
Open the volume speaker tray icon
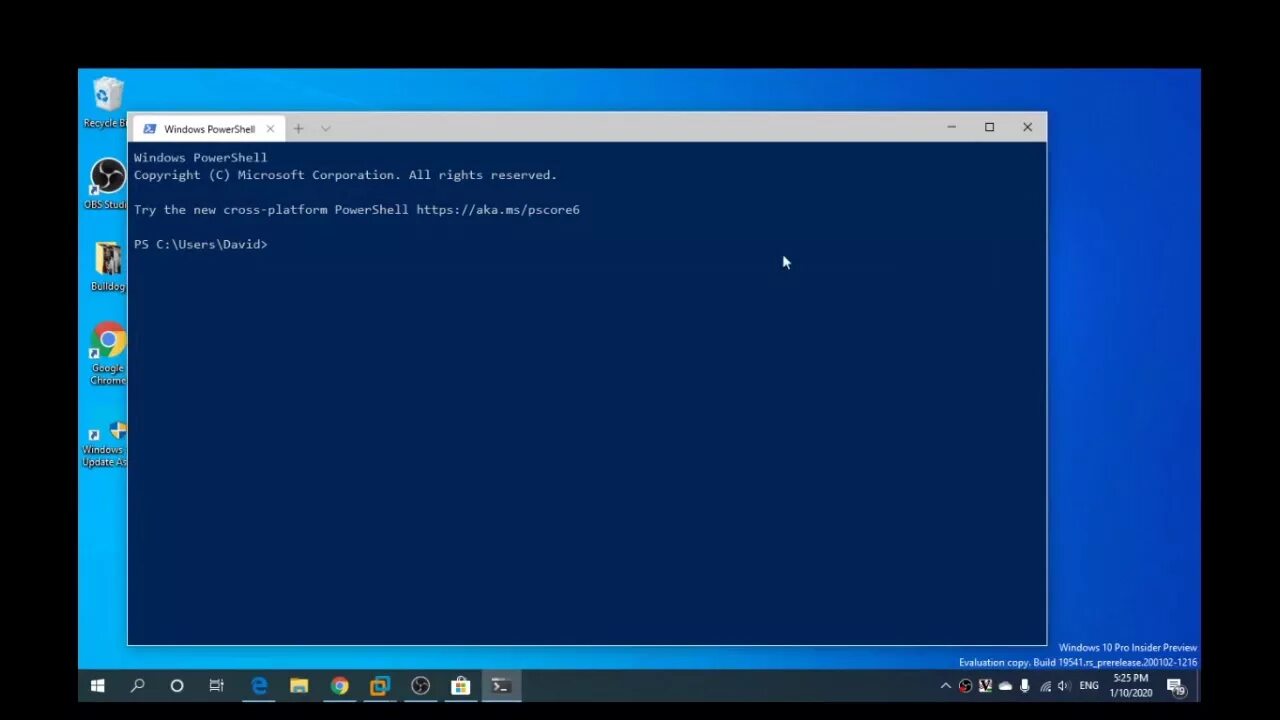1064,686
